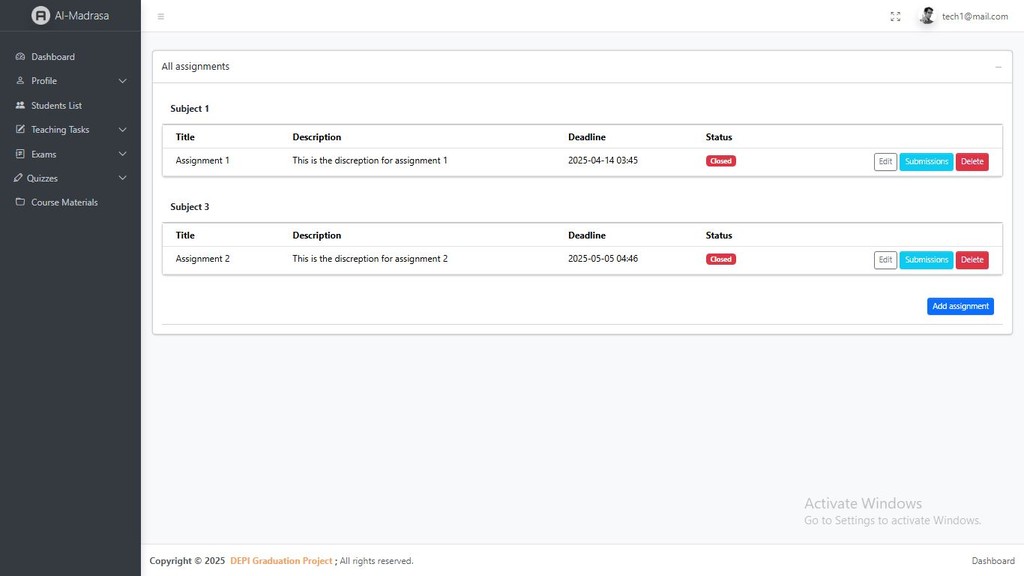Viewport: 1024px width, 576px height.
Task: Click the Students List people icon
Action: (20, 105)
